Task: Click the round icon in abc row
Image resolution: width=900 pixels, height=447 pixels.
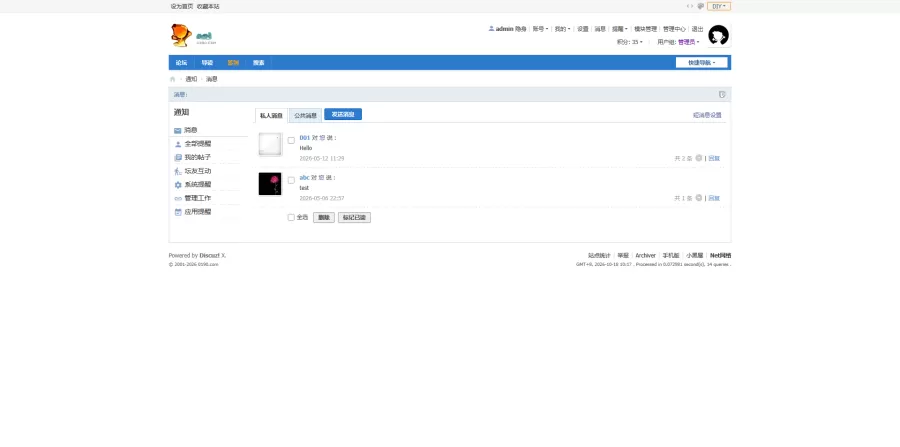Action: pyautogui.click(x=699, y=197)
